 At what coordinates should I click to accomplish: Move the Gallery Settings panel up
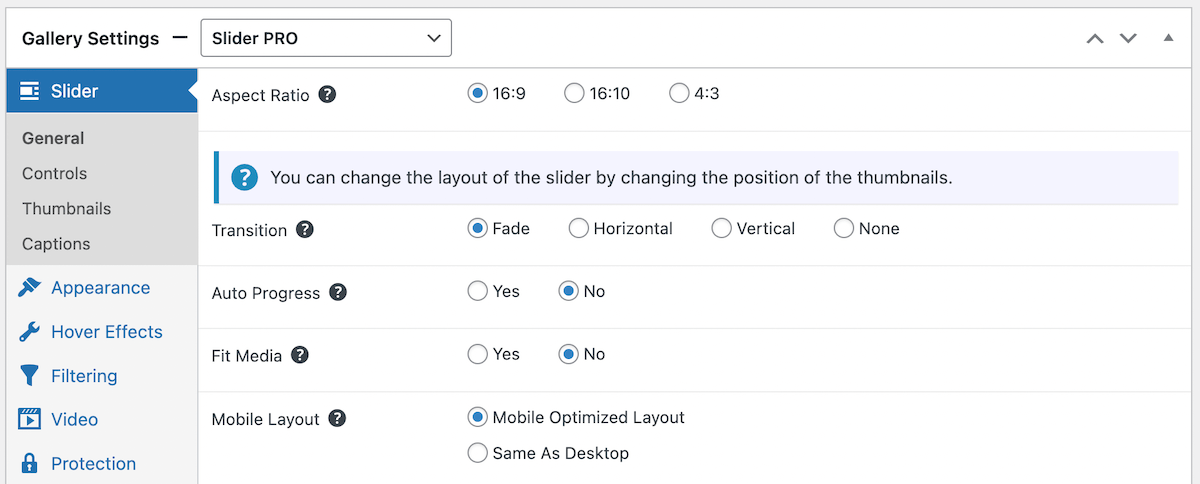coord(1095,38)
